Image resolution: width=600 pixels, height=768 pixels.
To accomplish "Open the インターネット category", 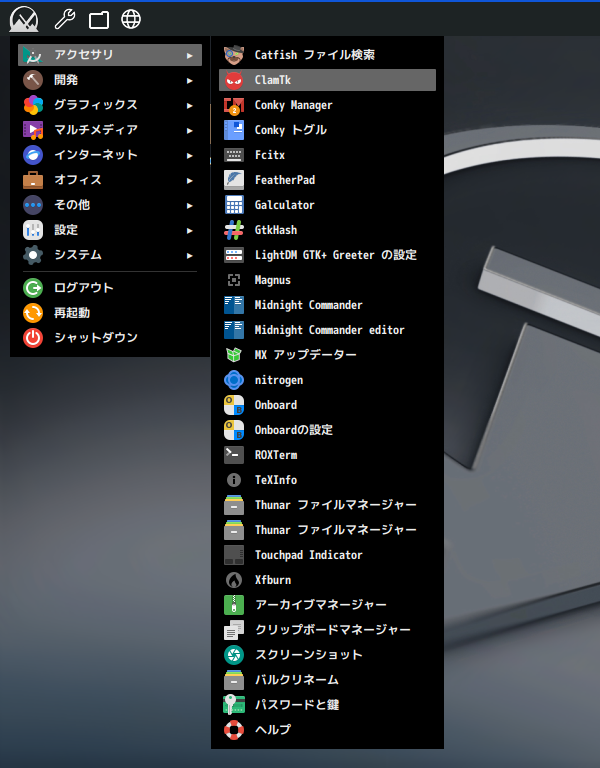I will pos(110,155).
